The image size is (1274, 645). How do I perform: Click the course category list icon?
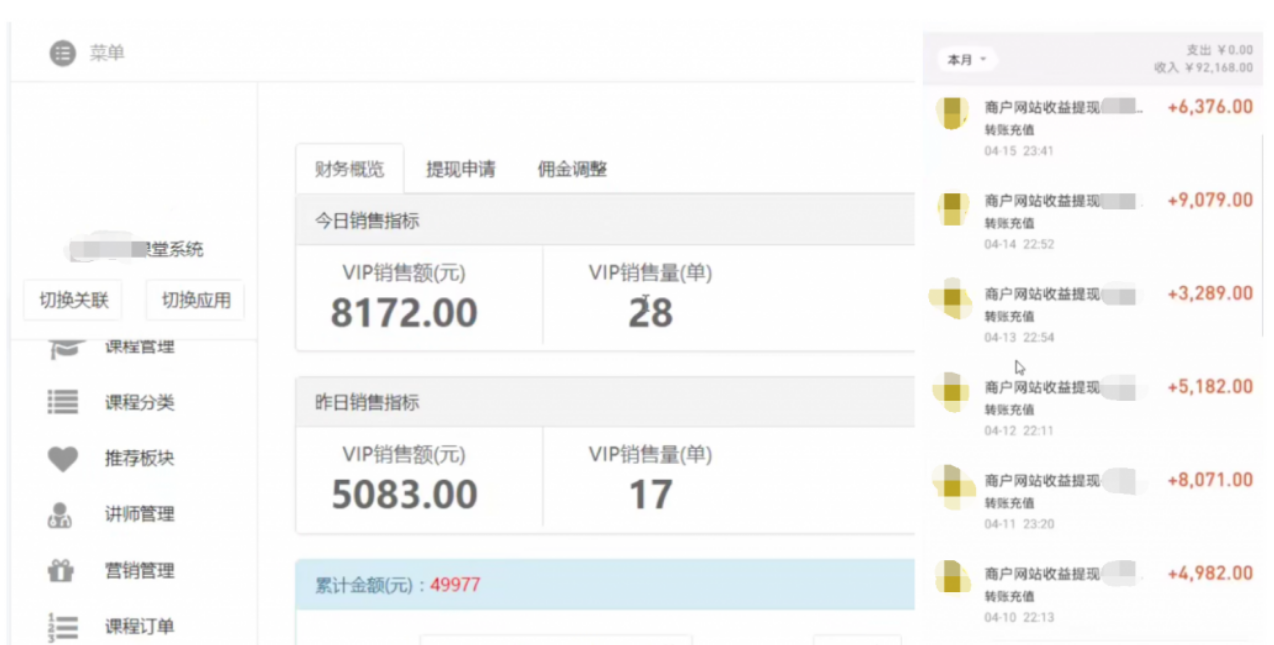tap(63, 402)
